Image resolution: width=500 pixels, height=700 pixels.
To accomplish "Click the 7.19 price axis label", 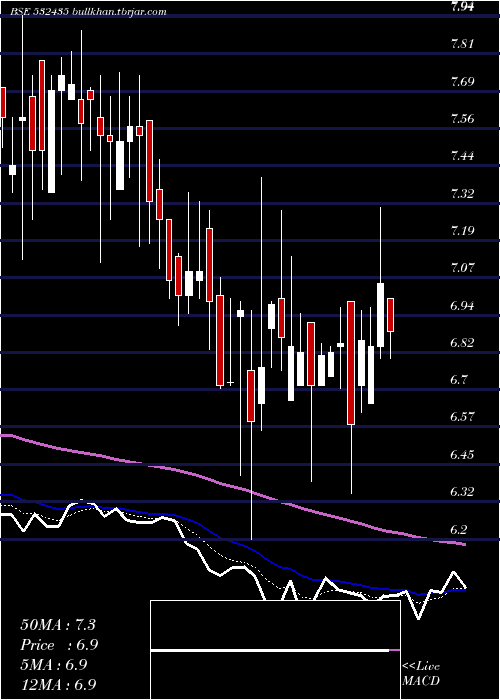I will tap(462, 231).
